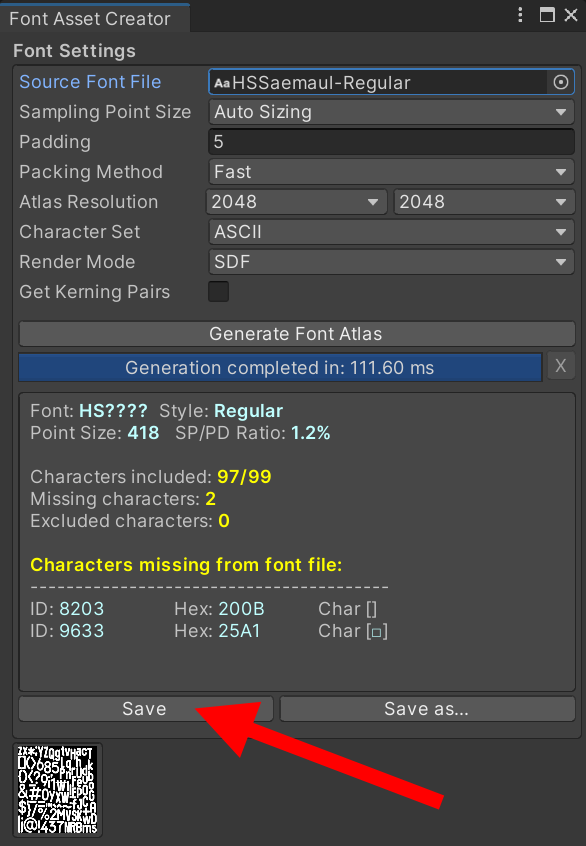This screenshot has width=586, height=846.
Task: Click the Style: Regular text
Action: pos(221,411)
